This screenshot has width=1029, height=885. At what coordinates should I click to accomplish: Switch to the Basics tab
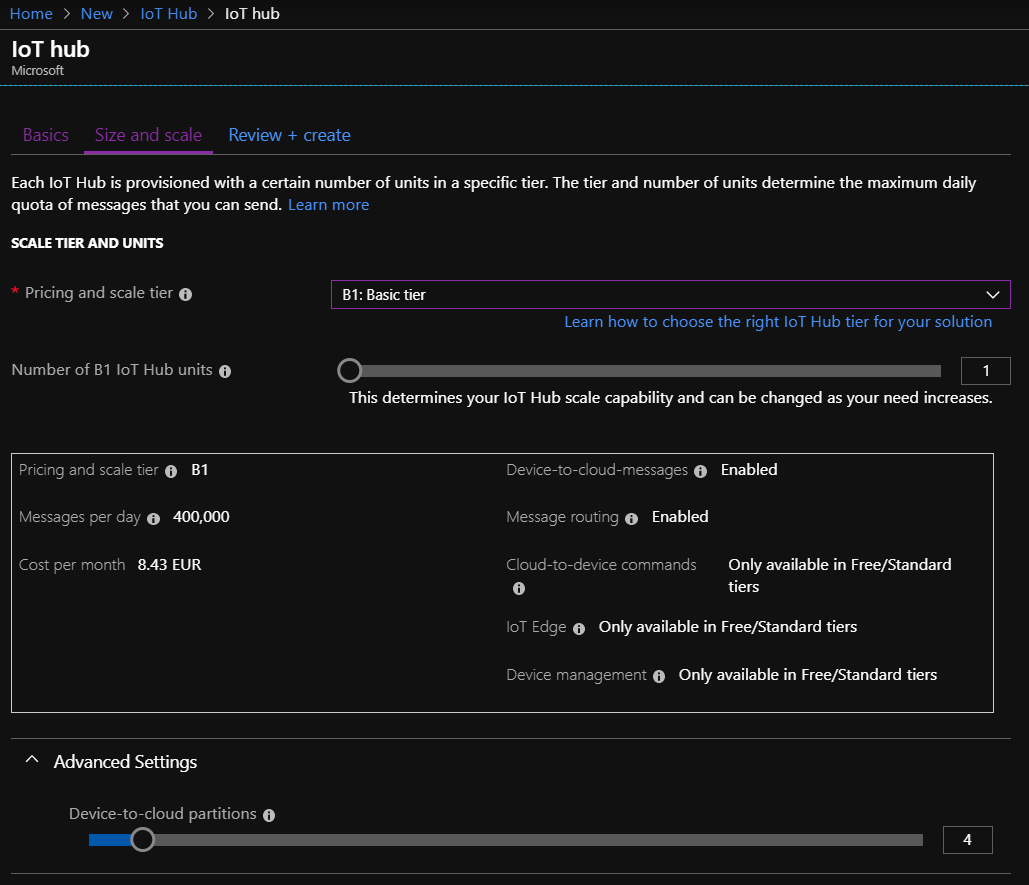pyautogui.click(x=45, y=135)
